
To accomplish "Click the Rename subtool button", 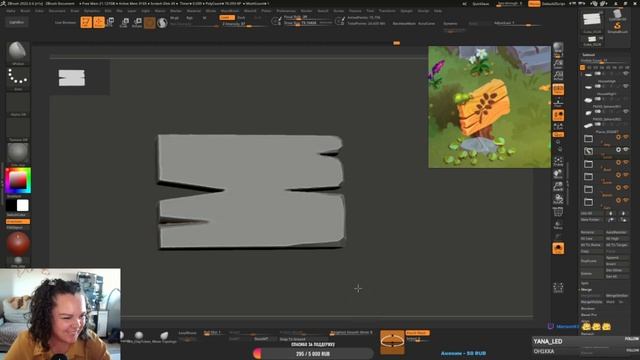I will tap(591, 232).
